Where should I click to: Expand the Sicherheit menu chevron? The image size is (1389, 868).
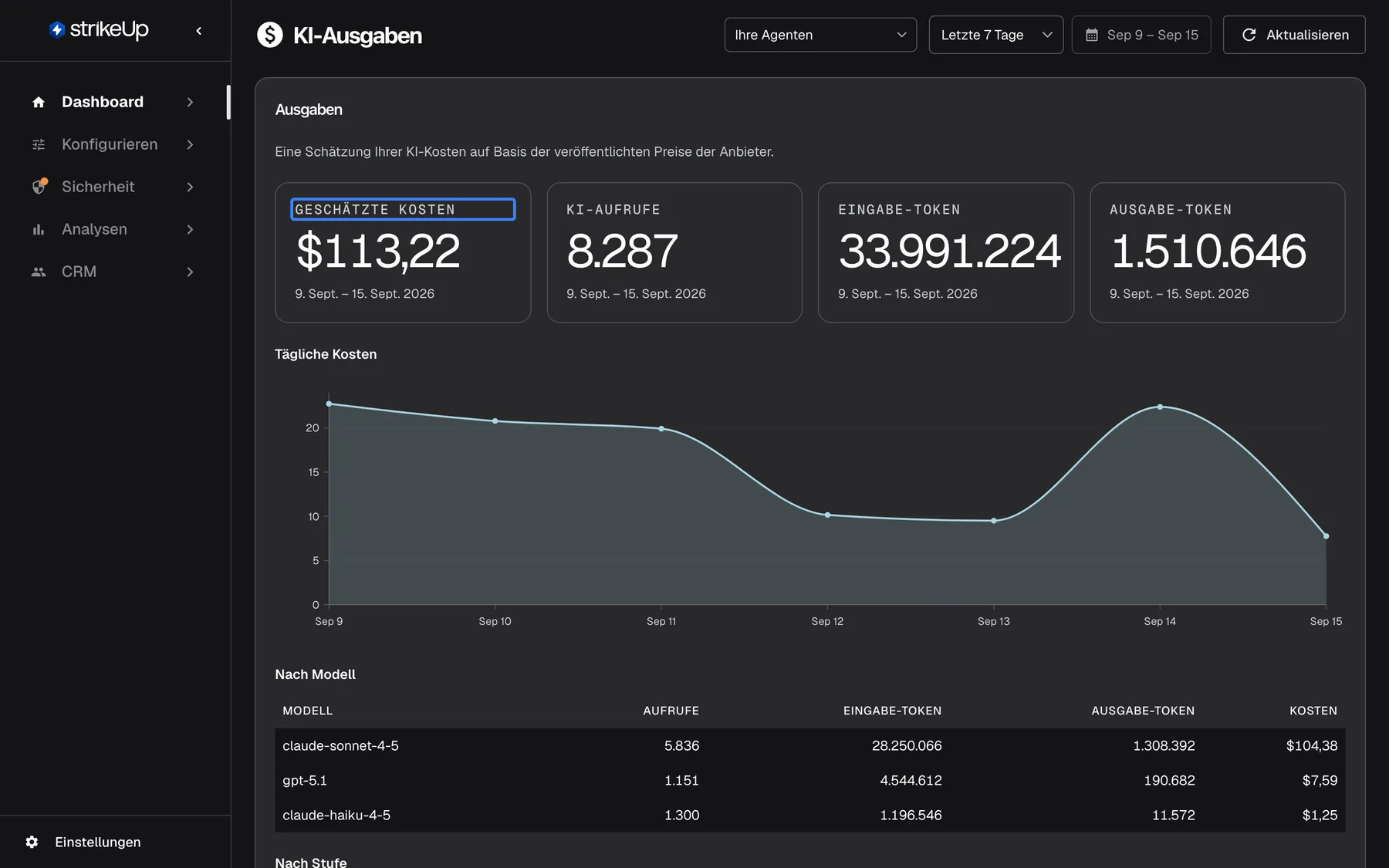[x=190, y=187]
